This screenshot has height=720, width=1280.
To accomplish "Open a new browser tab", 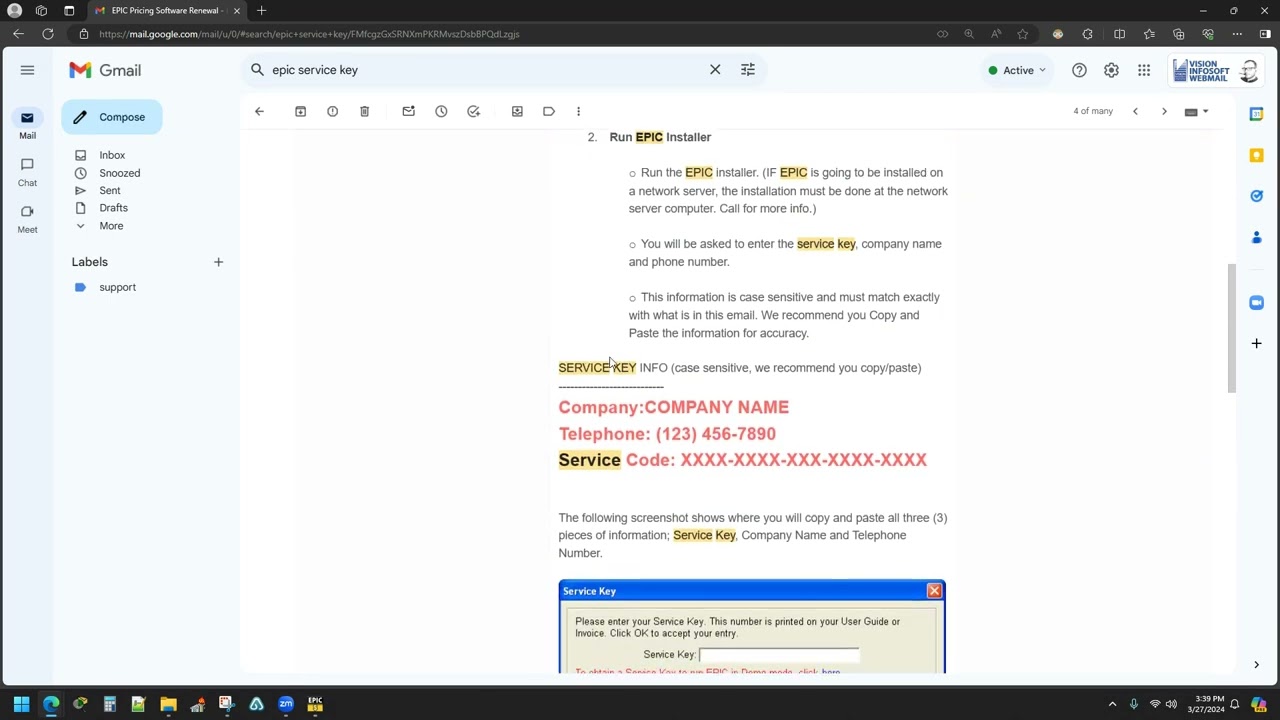I will pyautogui.click(x=261, y=11).
